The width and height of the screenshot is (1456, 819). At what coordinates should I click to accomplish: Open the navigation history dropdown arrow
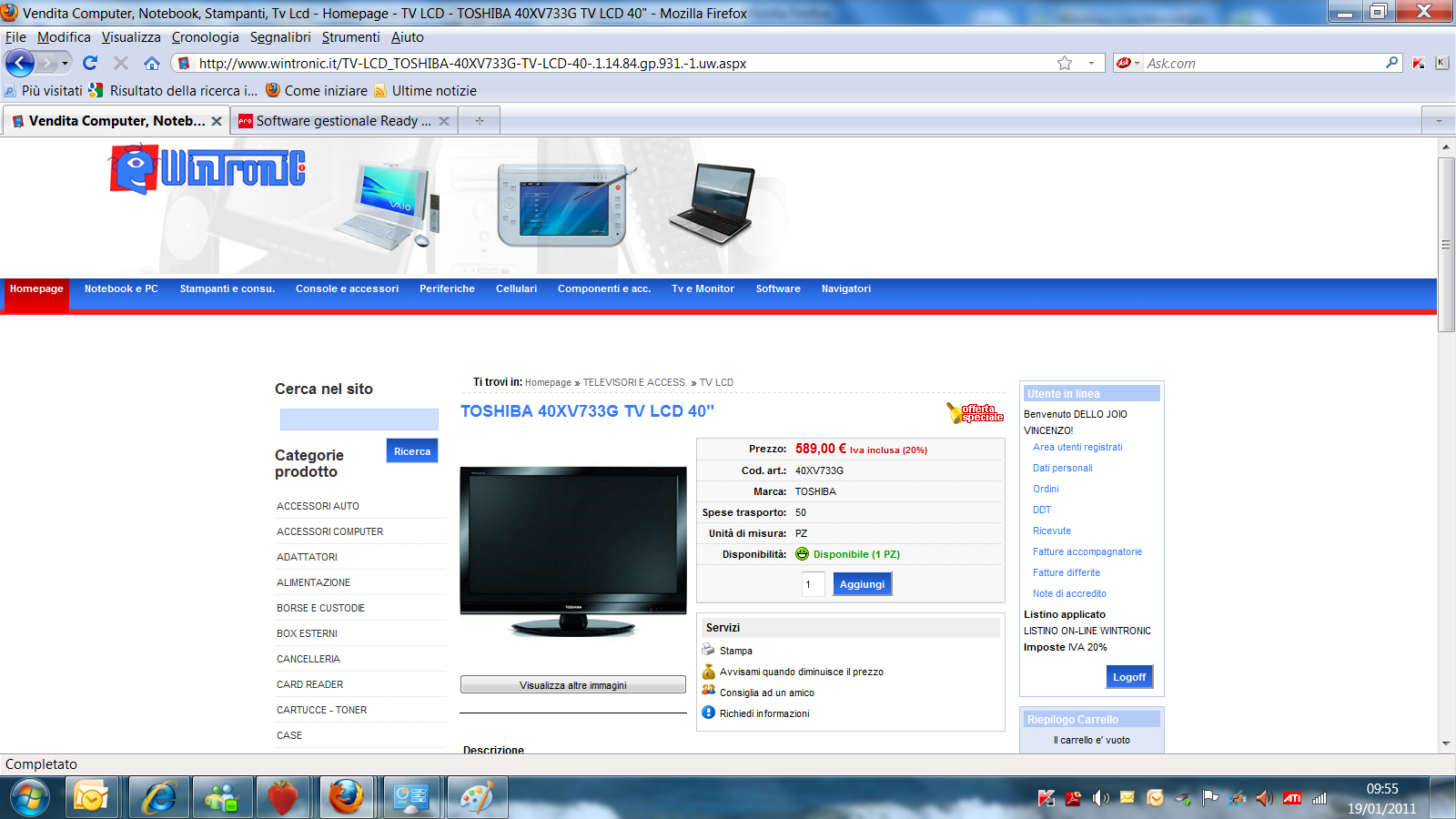[65, 63]
